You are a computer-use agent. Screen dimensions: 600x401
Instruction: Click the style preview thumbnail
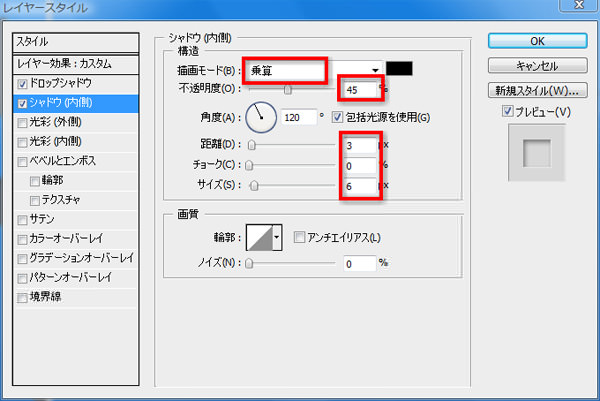click(536, 153)
